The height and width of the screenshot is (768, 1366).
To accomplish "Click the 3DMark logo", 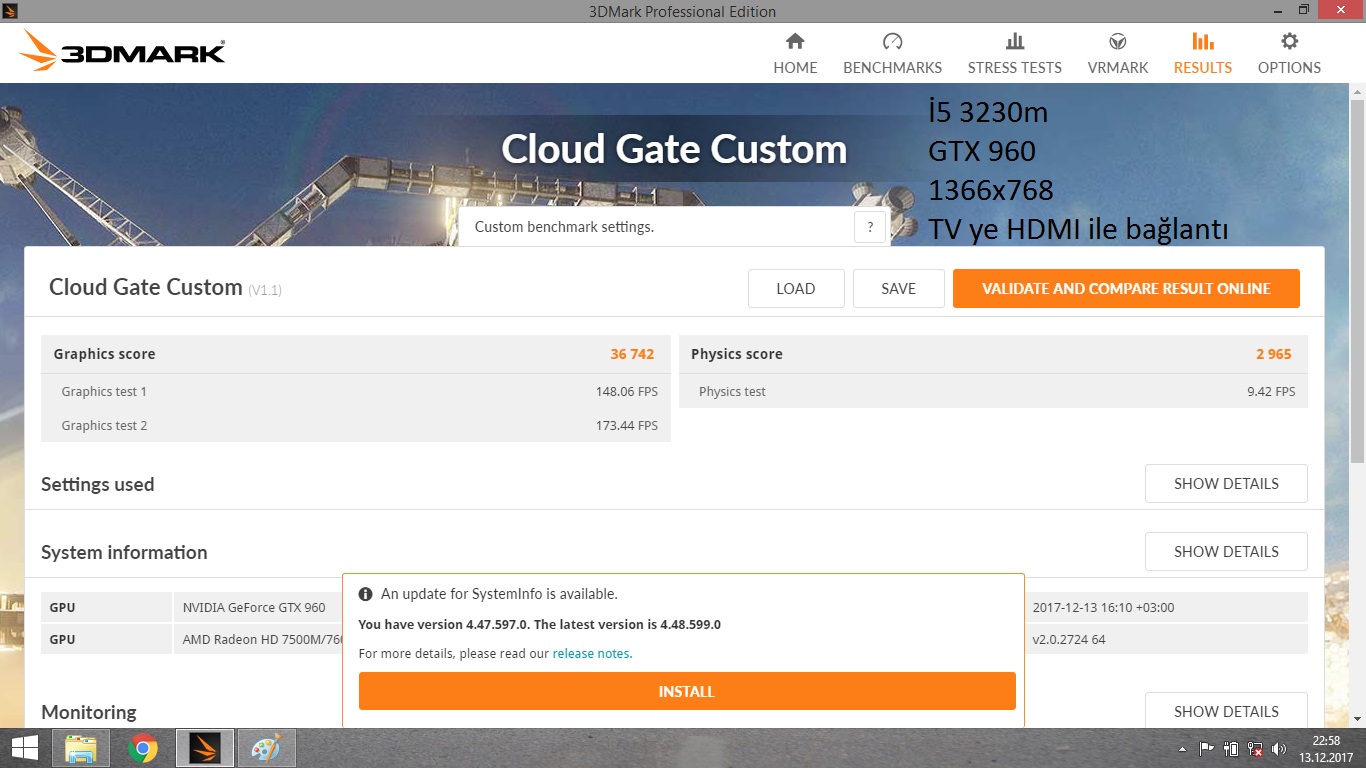I will click(122, 50).
